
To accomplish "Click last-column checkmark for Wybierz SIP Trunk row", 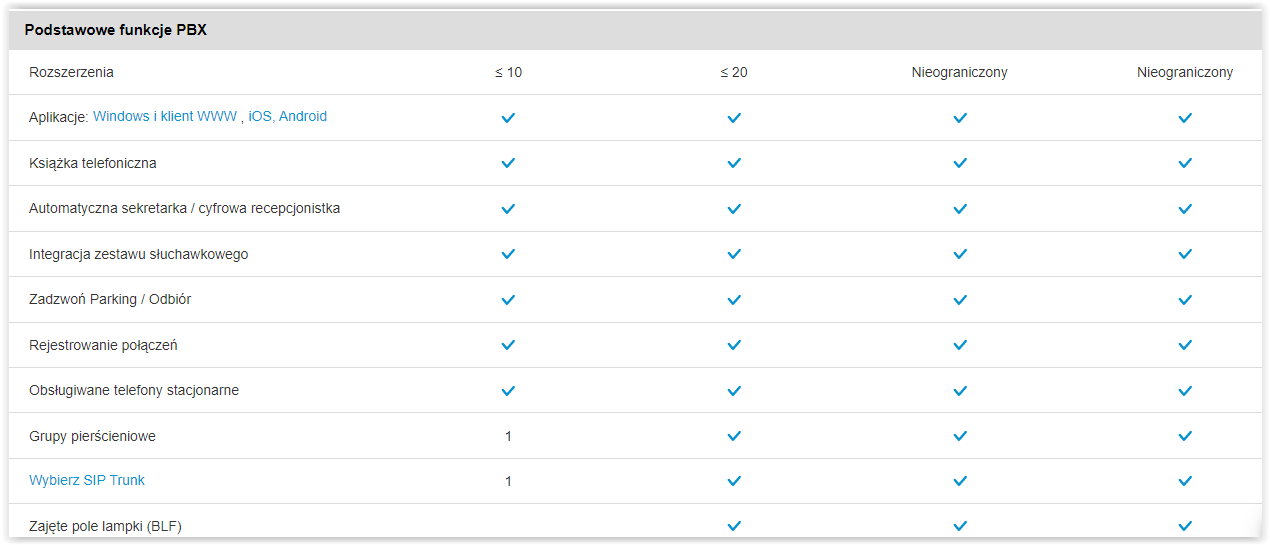I will coord(1185,481).
